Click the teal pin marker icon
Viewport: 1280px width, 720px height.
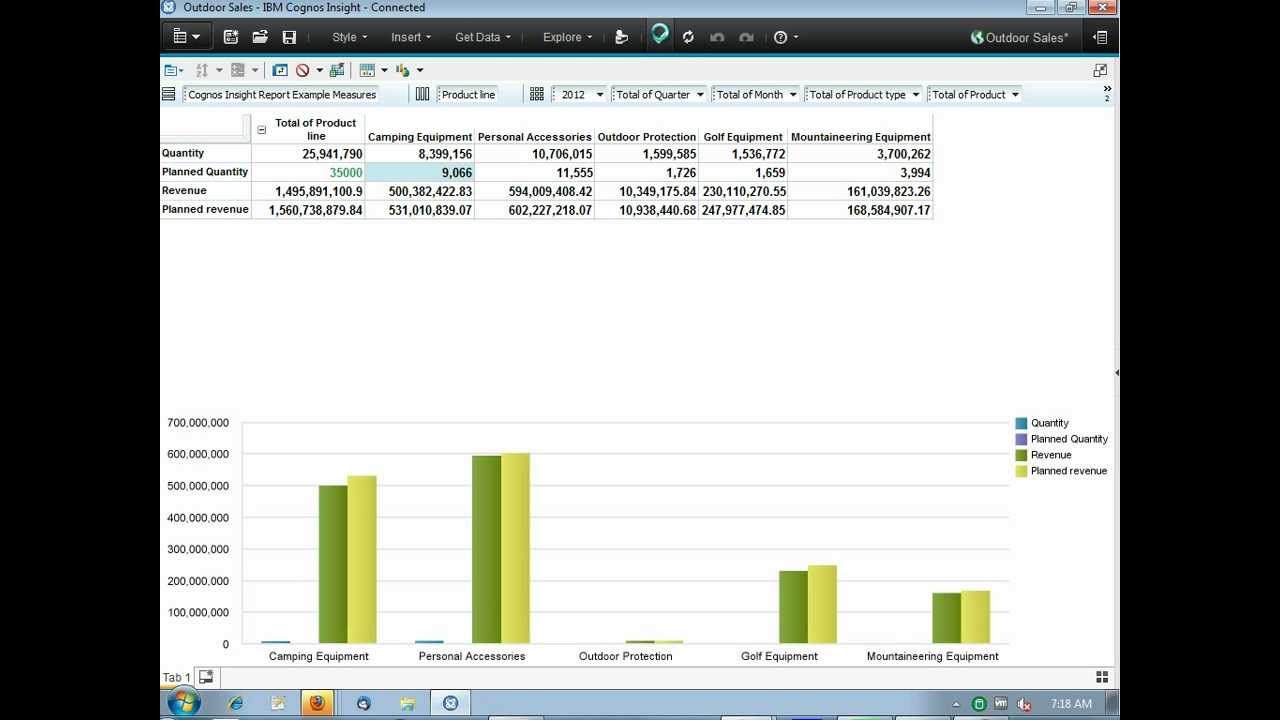pyautogui.click(x=660, y=35)
